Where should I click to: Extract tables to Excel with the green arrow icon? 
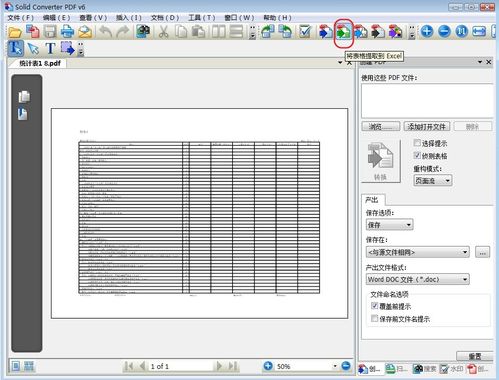(343, 32)
